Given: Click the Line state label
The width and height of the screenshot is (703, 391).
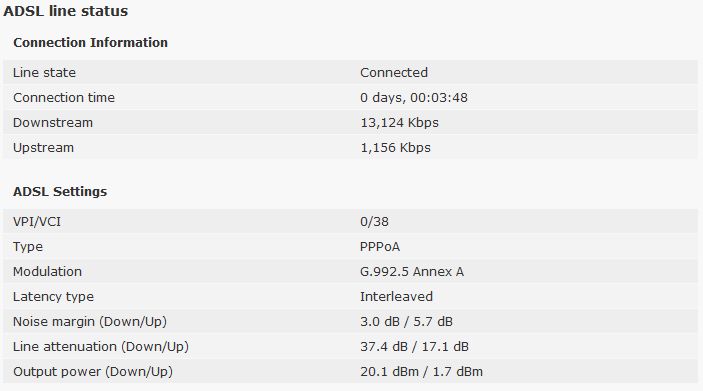Looking at the screenshot, I should [x=44, y=73].
